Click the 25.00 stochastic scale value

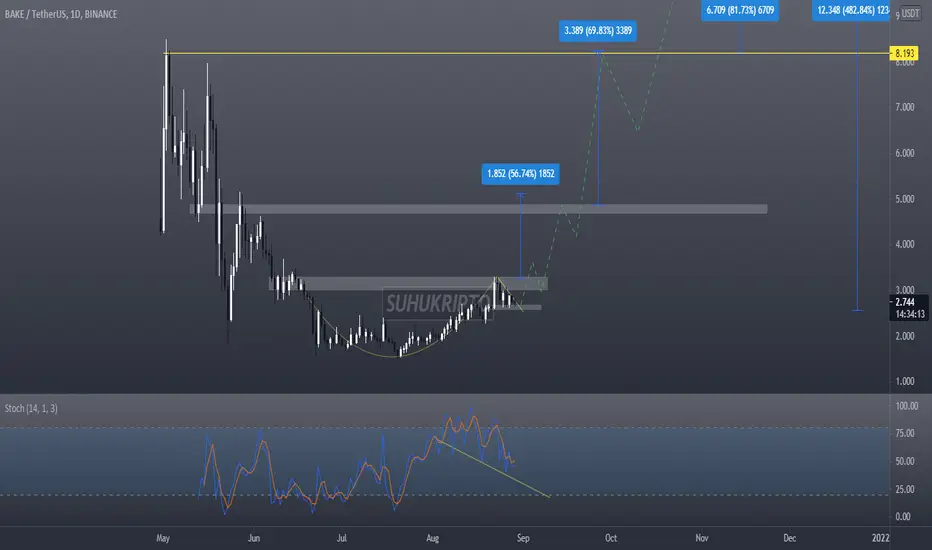[x=905, y=489]
